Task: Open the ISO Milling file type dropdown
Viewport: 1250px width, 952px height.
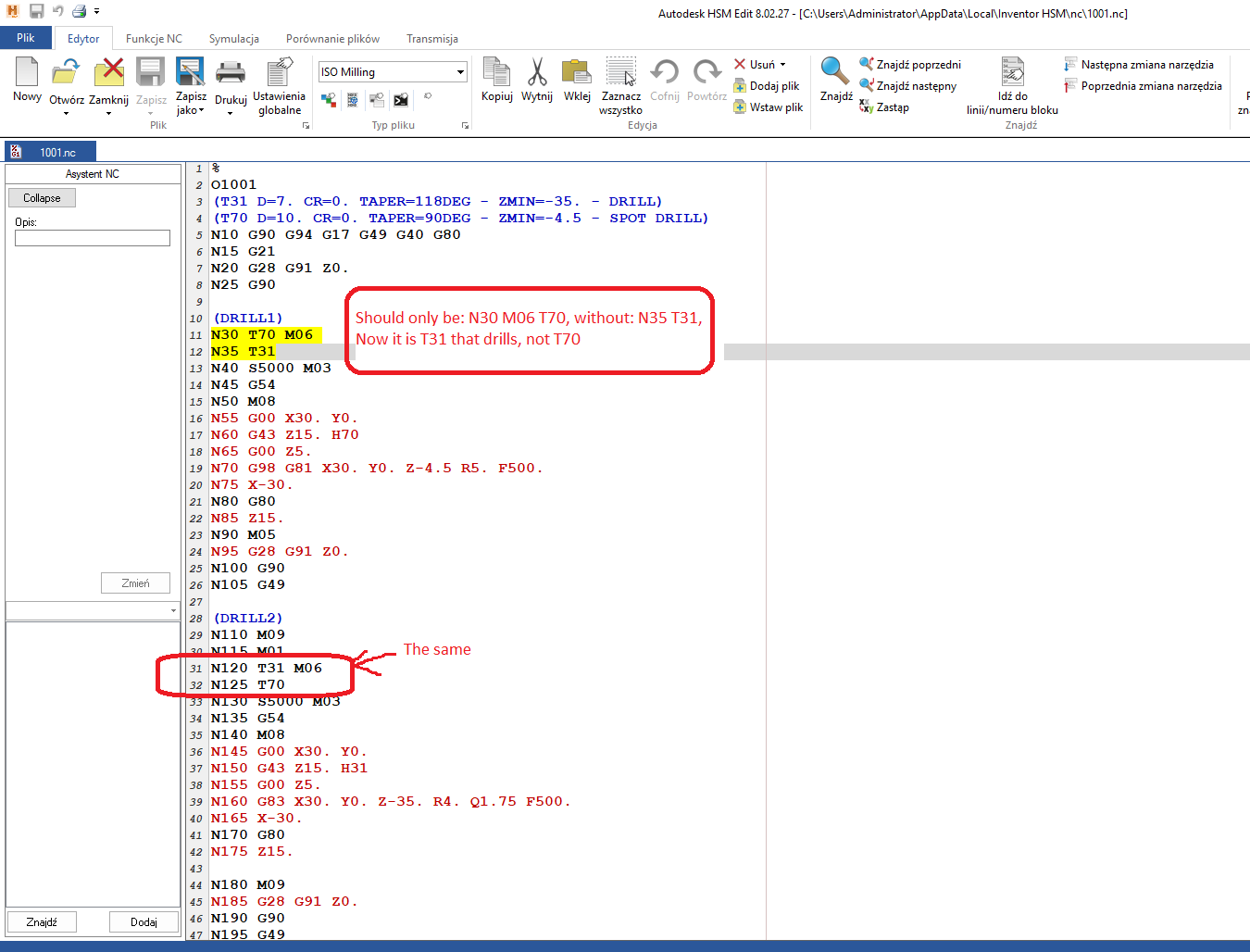Action: click(x=460, y=71)
